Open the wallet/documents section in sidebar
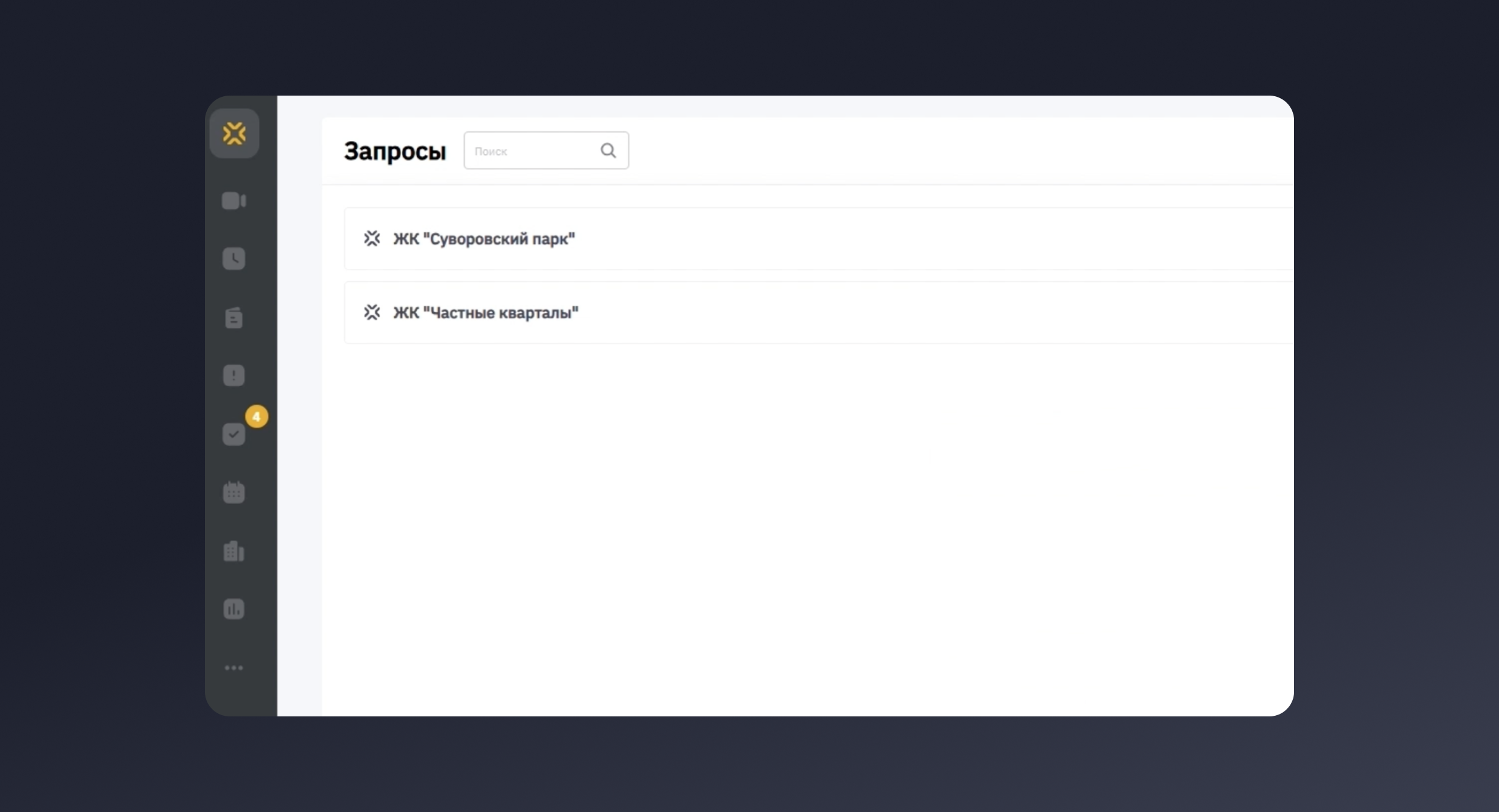Viewport: 1499px width, 812px height. pyautogui.click(x=233, y=317)
